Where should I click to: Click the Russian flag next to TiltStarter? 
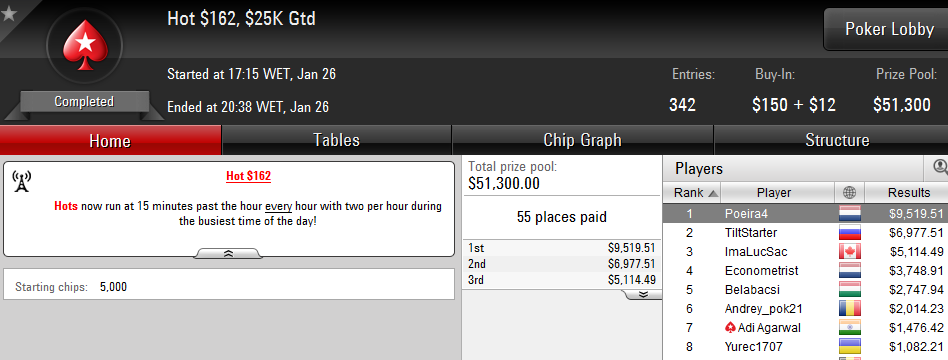pyautogui.click(x=849, y=233)
